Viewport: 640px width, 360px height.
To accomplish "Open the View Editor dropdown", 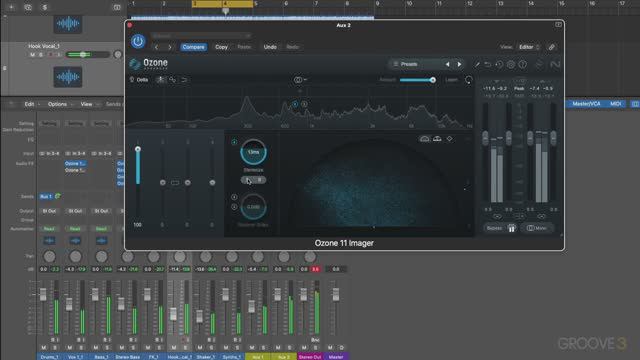I will (529, 47).
